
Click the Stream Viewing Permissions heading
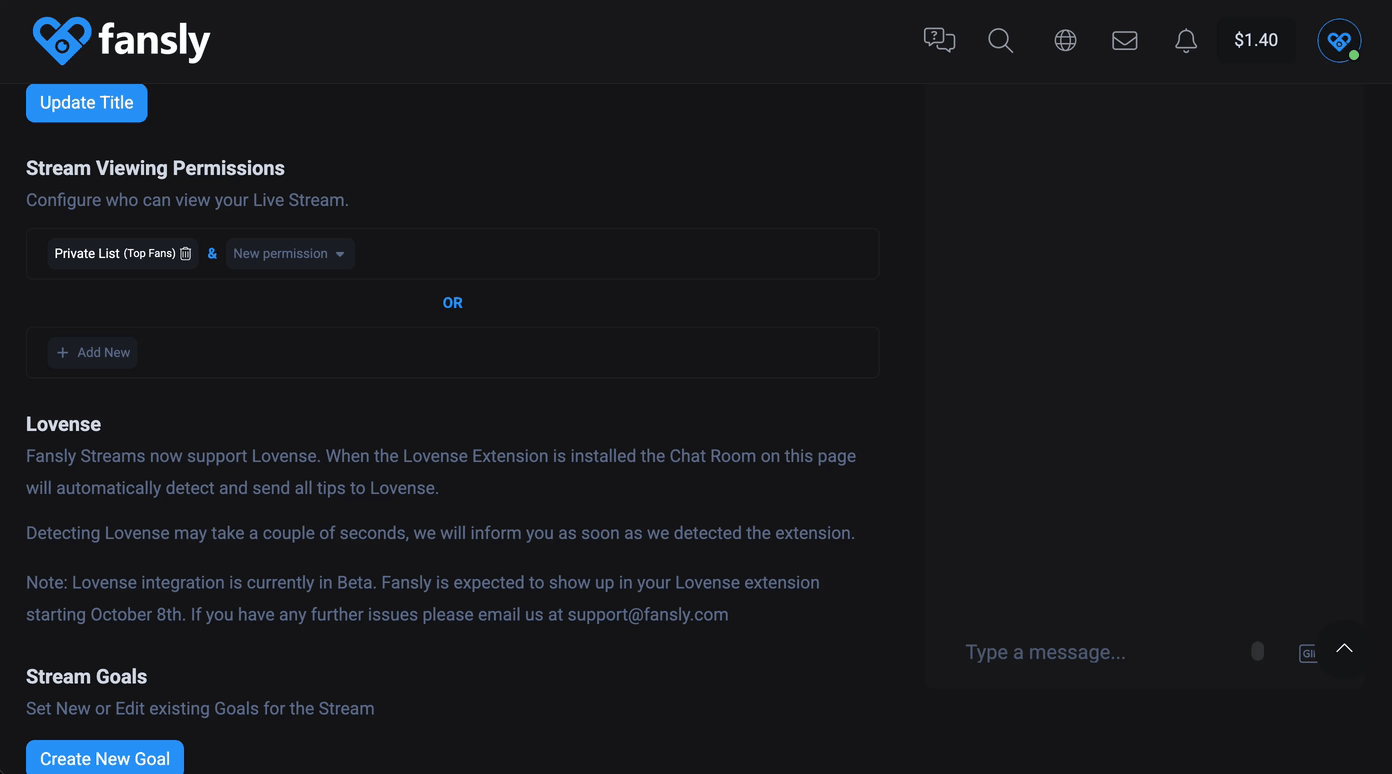tap(155, 168)
